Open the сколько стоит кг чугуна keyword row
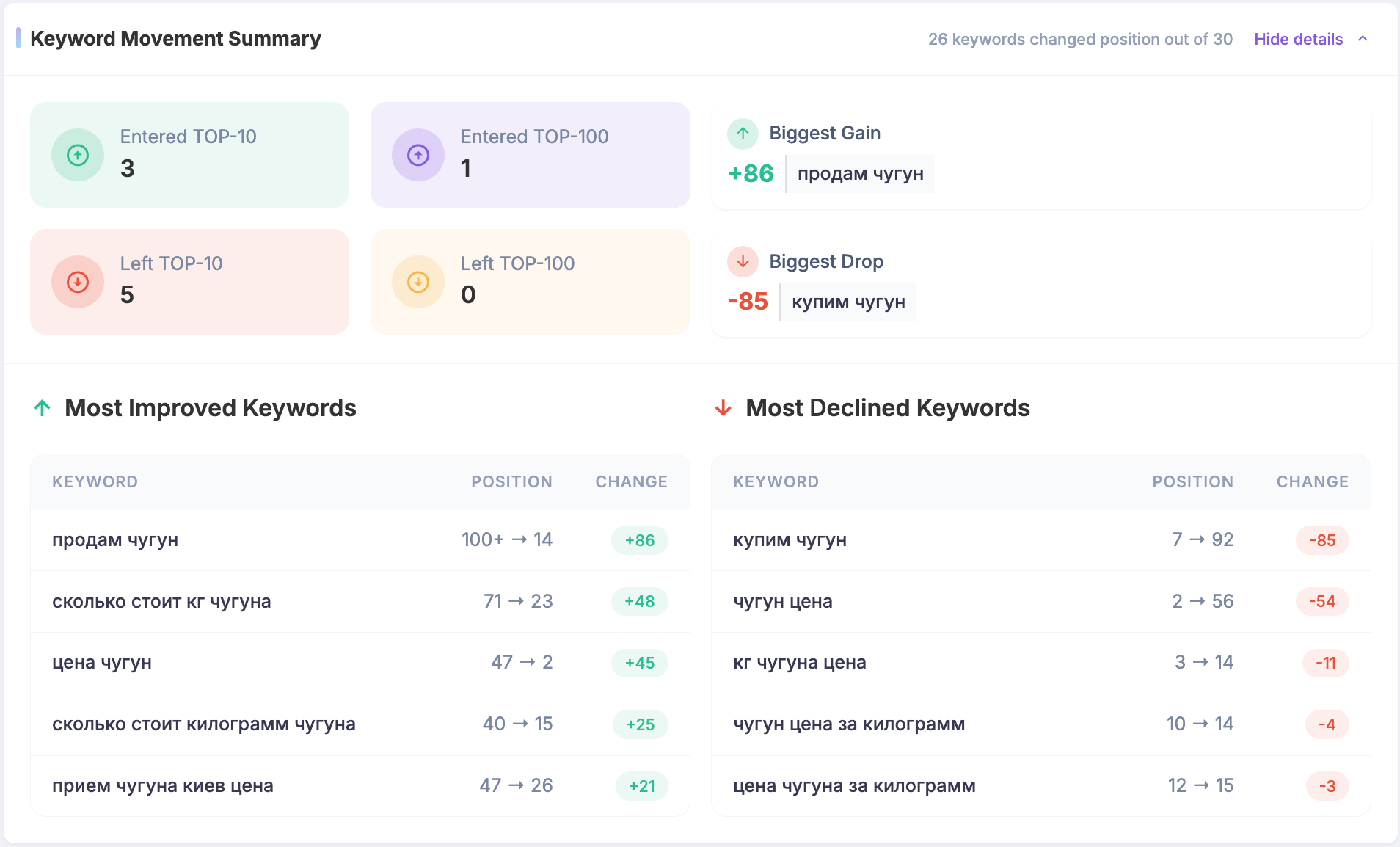 (x=161, y=602)
